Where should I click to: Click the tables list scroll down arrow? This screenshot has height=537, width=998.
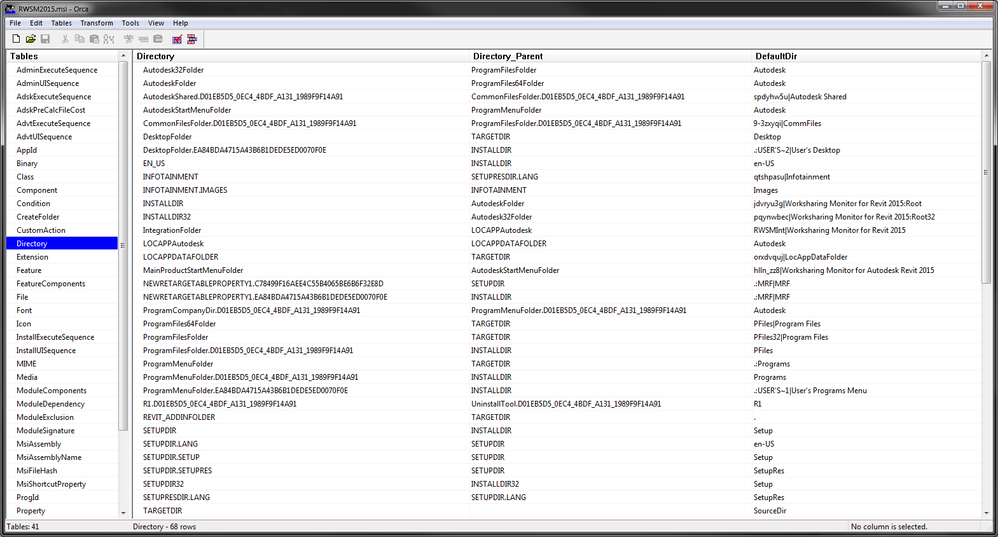coord(123,513)
